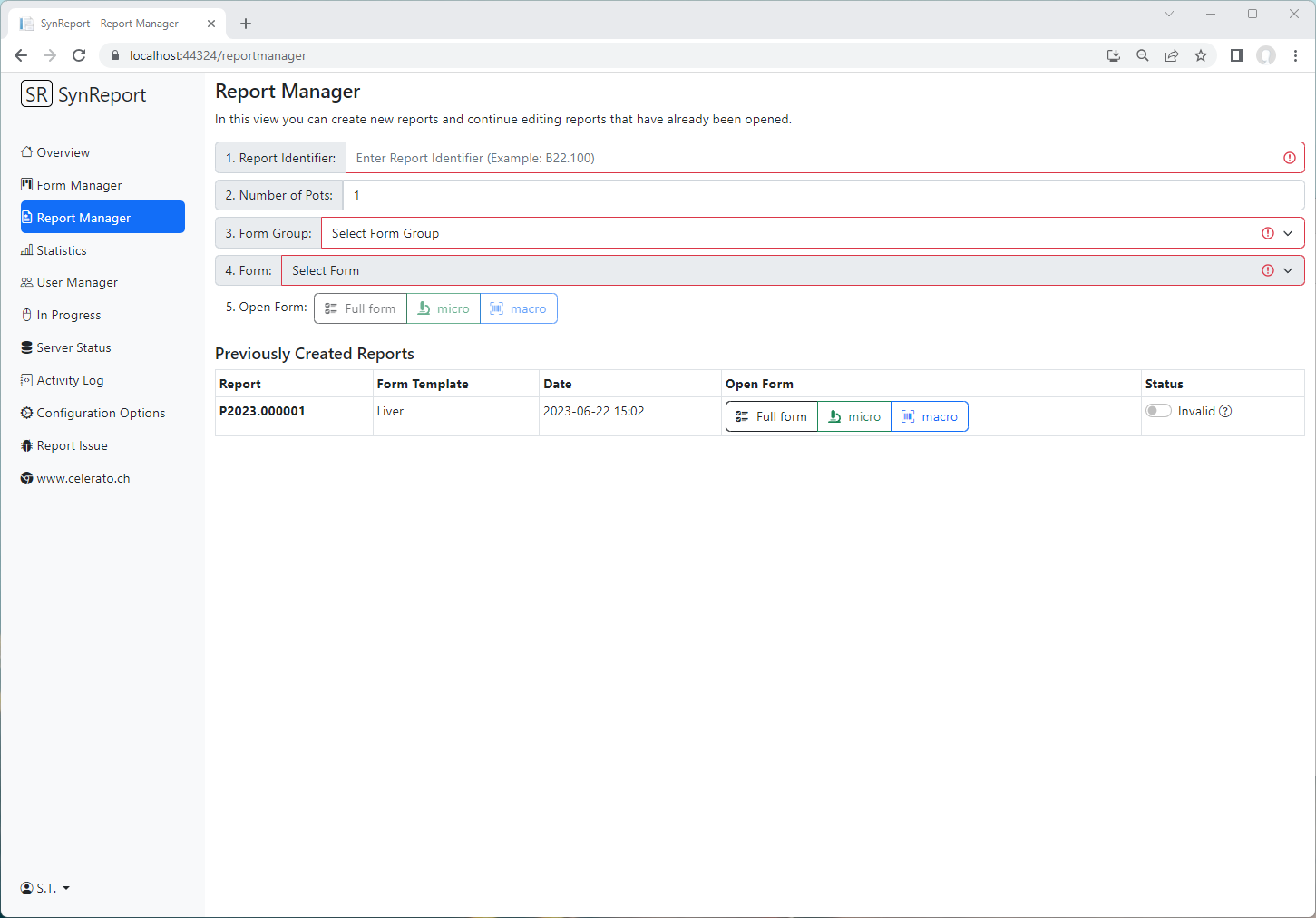Click the Number of Pots field

coord(821,195)
